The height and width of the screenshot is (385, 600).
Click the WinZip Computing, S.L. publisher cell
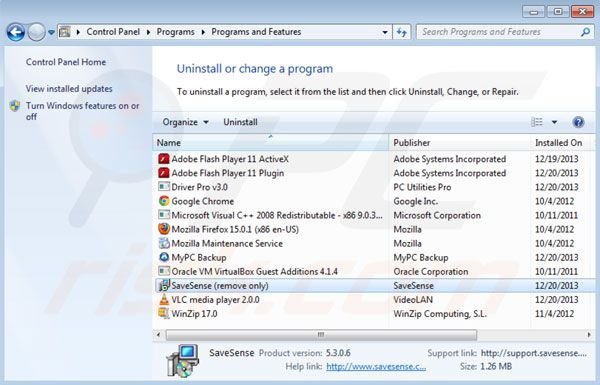pos(440,314)
